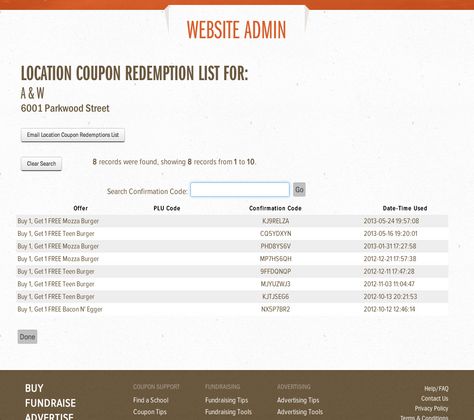474x420 pixels.
Task: Select the Date-Time Used column header
Action: click(405, 208)
